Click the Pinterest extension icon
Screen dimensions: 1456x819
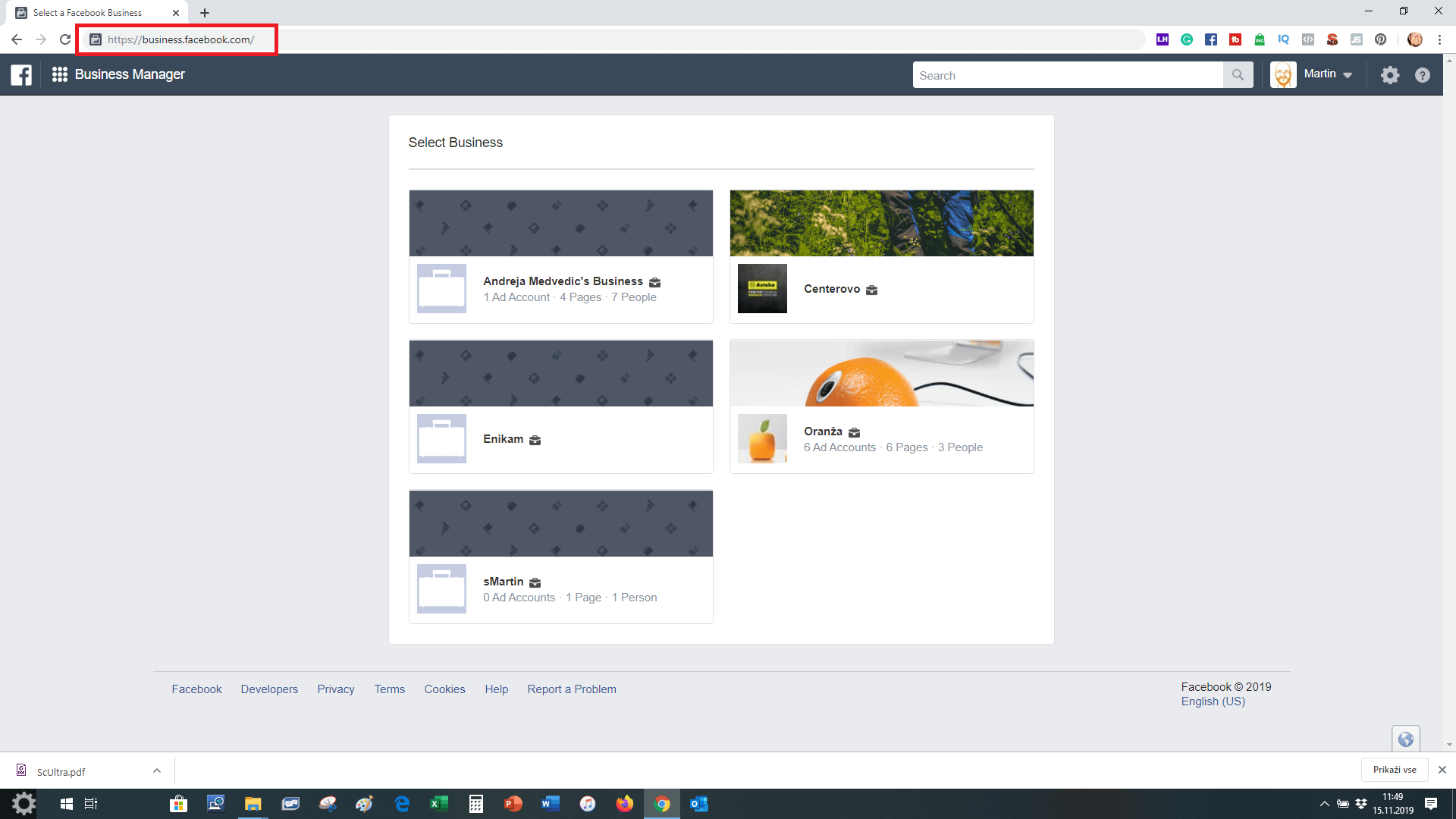point(1381,39)
